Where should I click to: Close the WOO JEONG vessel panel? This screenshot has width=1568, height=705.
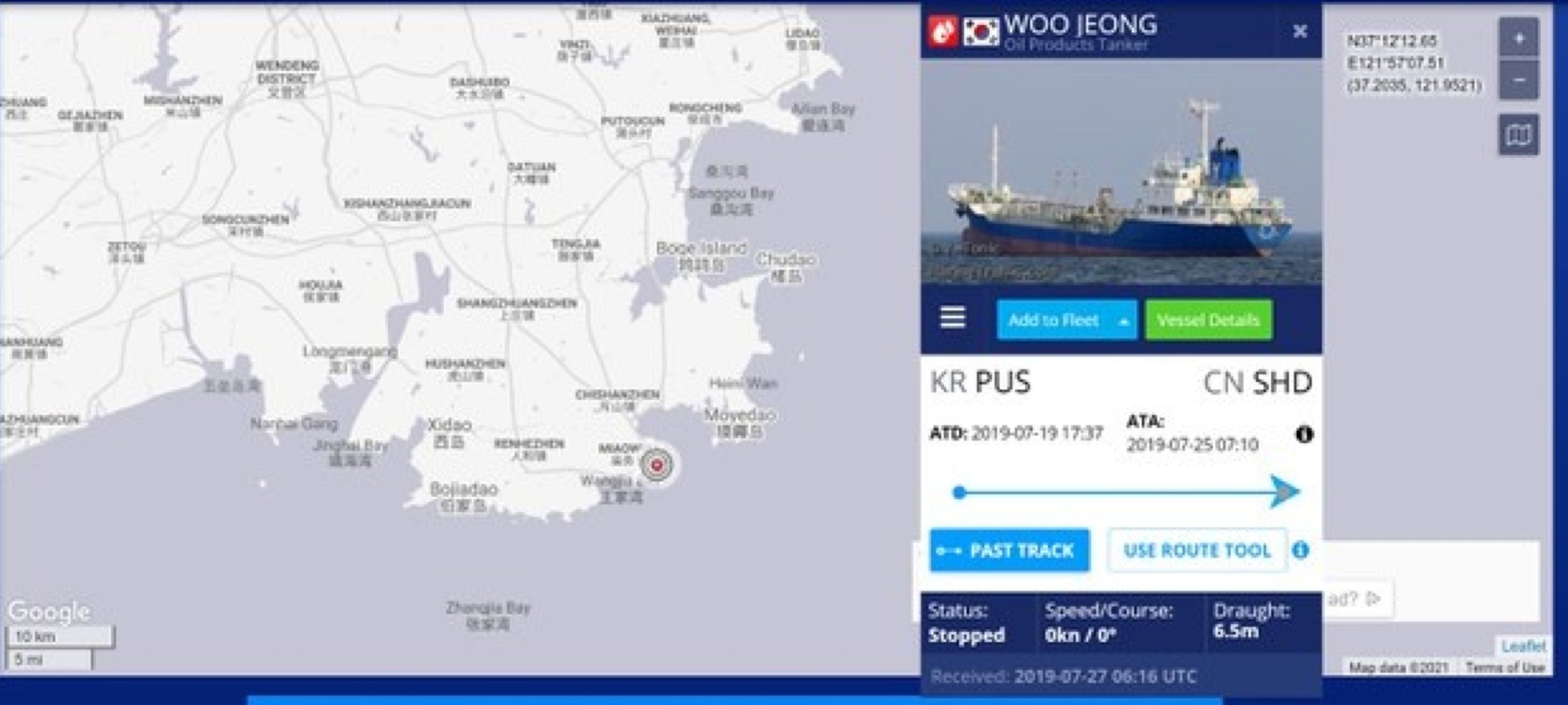(1300, 31)
